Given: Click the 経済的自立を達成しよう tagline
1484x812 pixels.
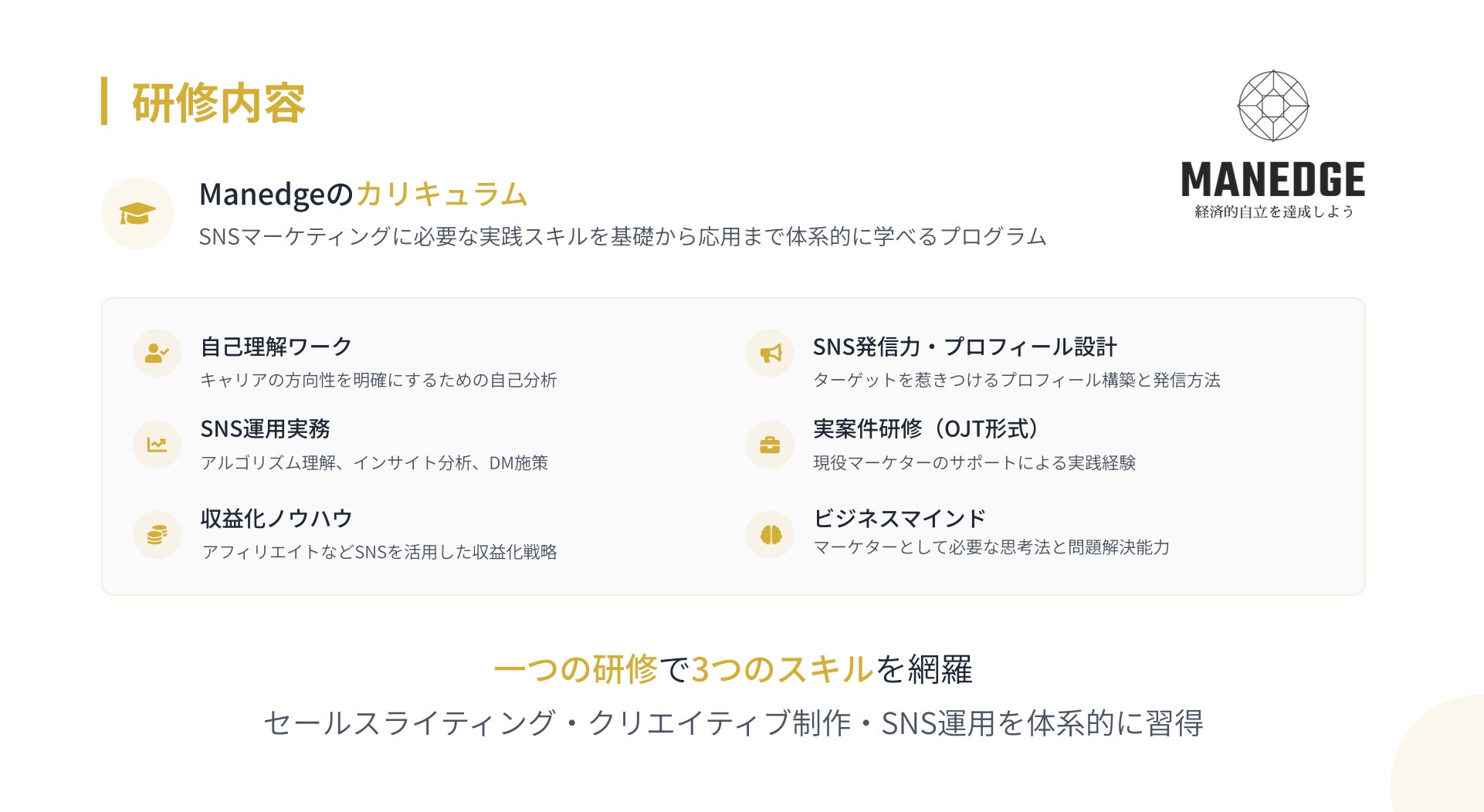Looking at the screenshot, I should point(1273,212).
